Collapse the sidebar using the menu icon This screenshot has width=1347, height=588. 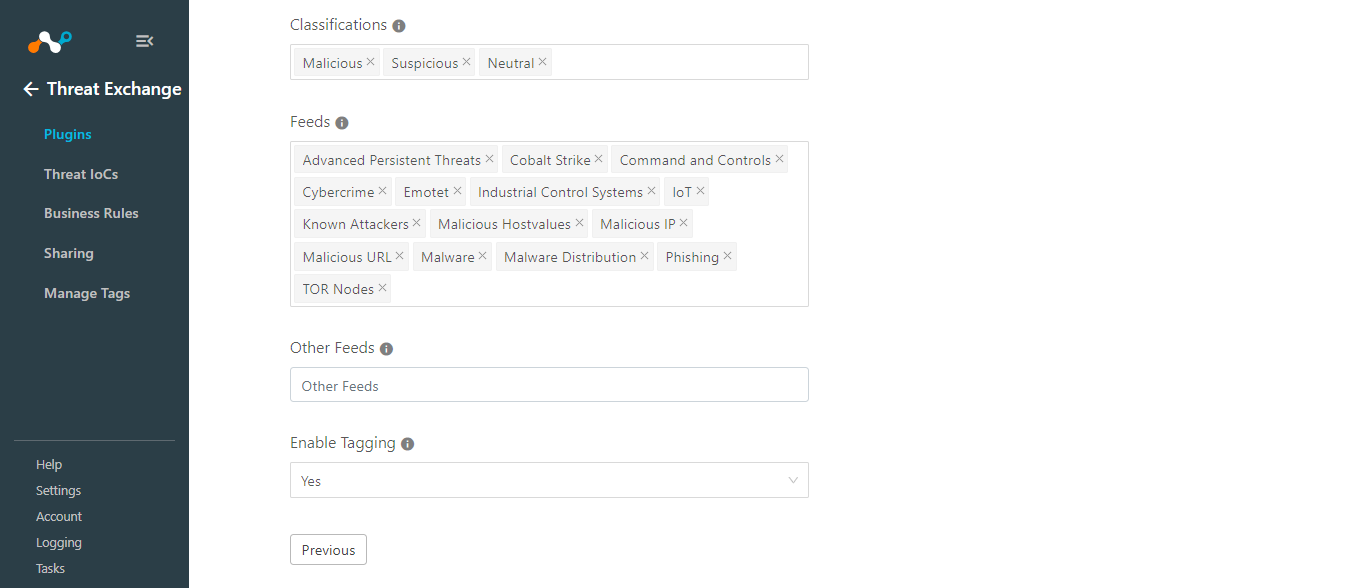pos(144,41)
